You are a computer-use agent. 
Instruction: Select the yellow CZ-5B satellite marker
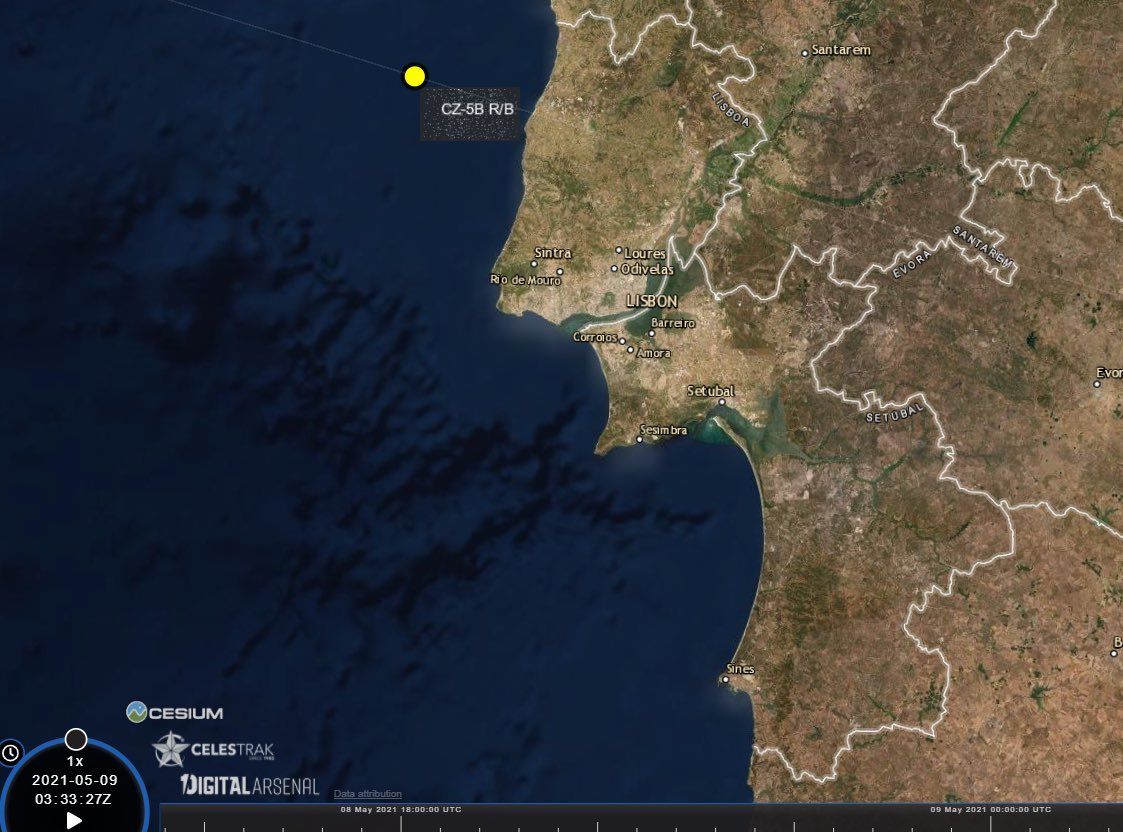[414, 76]
